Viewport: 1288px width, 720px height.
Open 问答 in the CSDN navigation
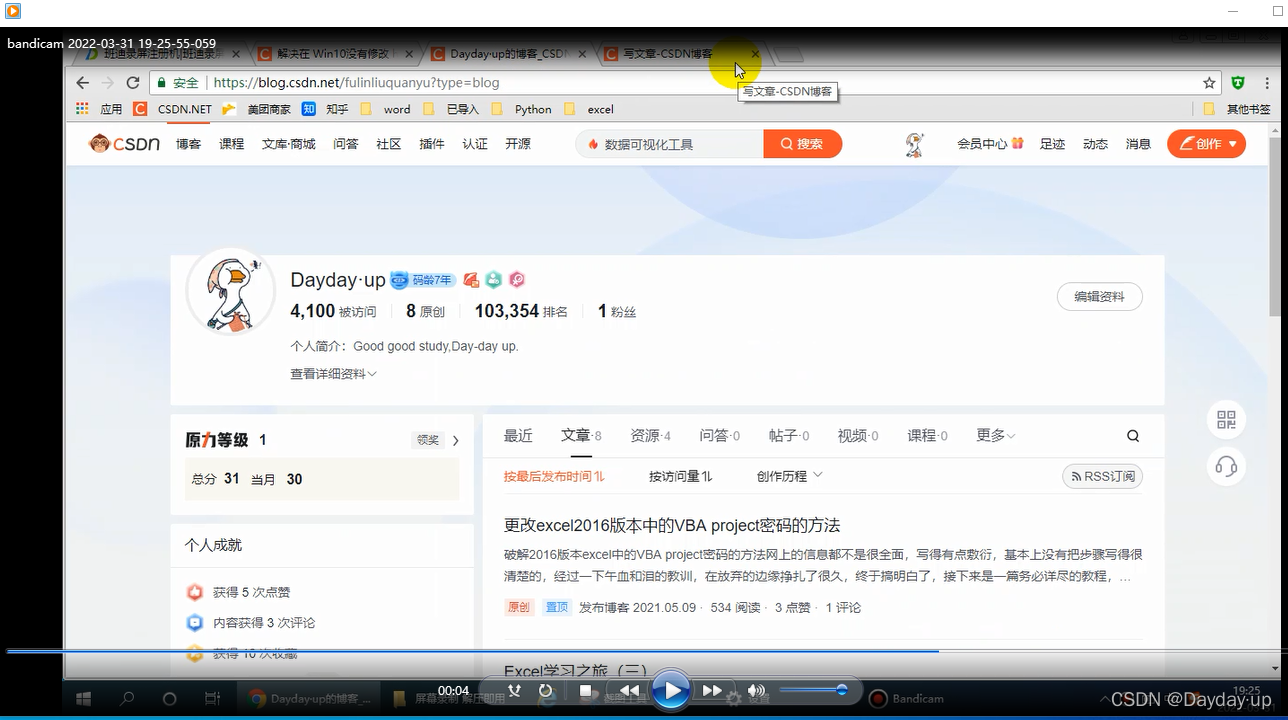(346, 144)
